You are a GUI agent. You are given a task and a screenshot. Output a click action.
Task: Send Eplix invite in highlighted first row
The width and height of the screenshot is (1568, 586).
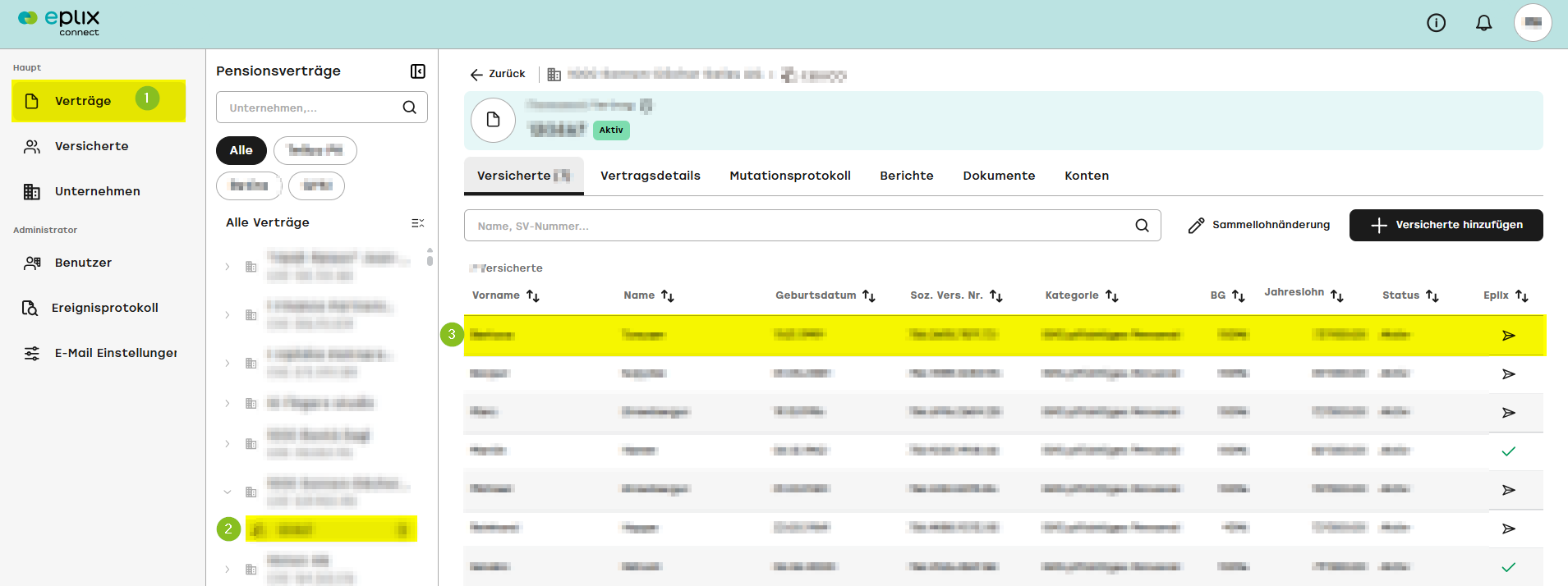coord(1509,335)
